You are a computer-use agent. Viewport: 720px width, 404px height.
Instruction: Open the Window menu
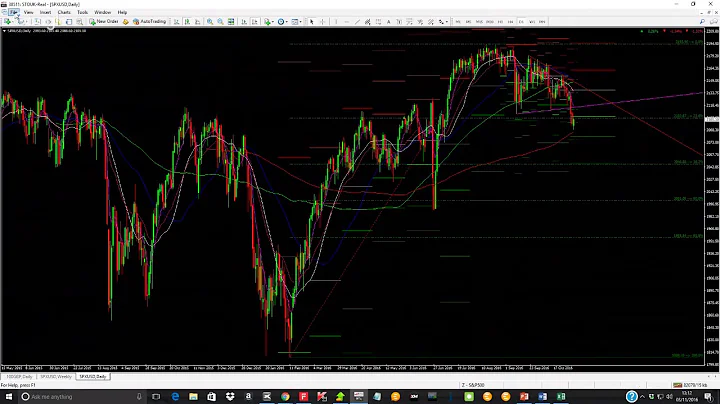pos(102,12)
